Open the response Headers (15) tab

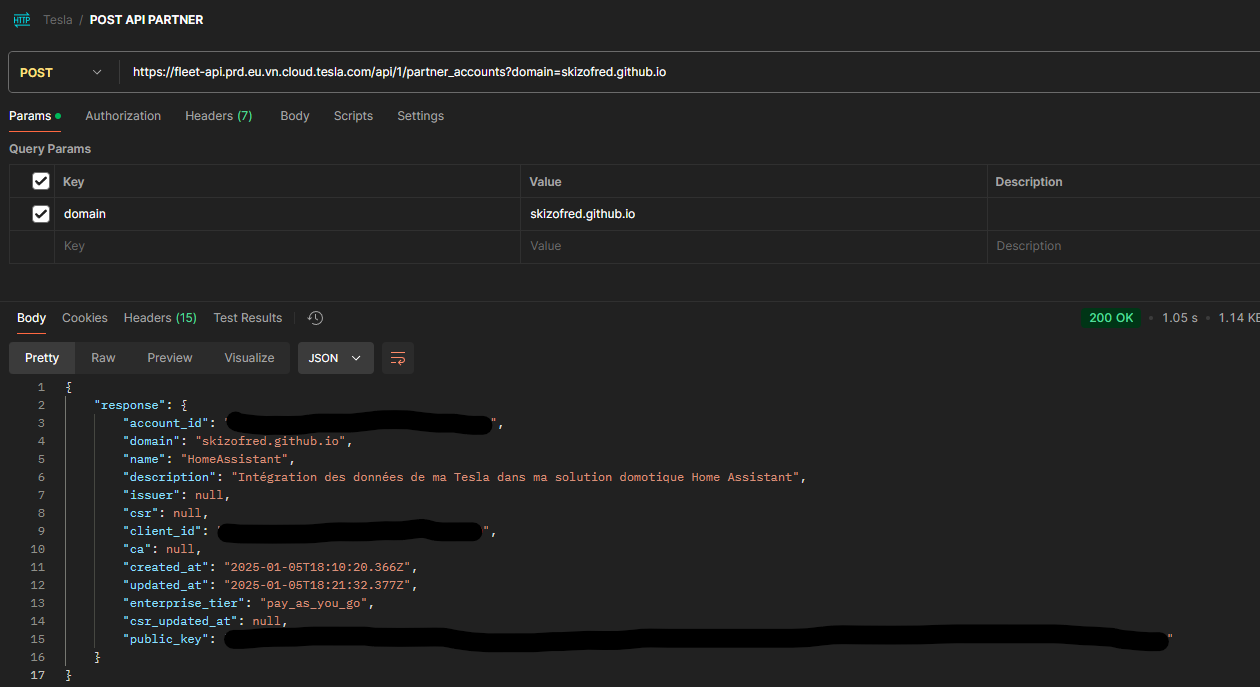(x=160, y=318)
